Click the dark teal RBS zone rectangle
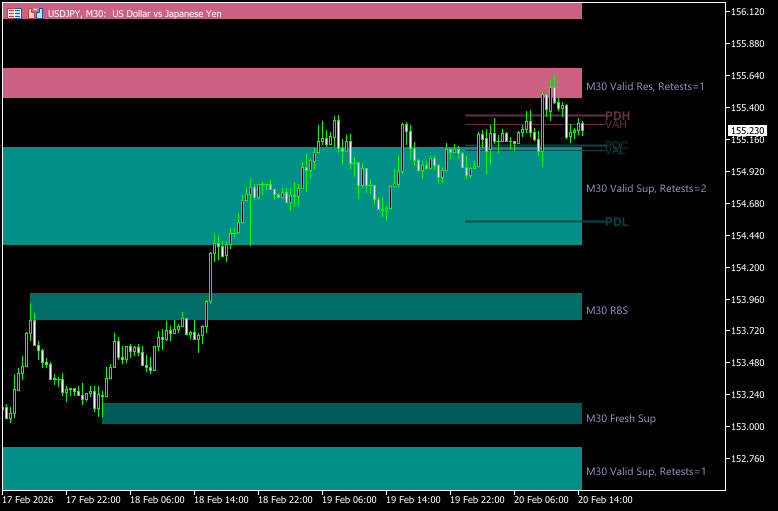 [x=300, y=306]
